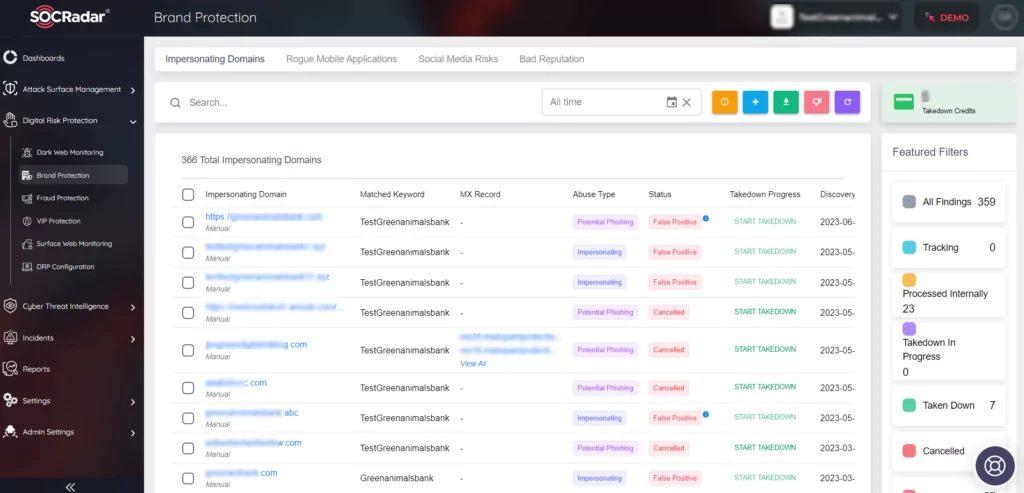Viewport: 1024px width, 493px height.
Task: Check the greenanimalsbank.abc row checkbox
Action: click(188, 418)
